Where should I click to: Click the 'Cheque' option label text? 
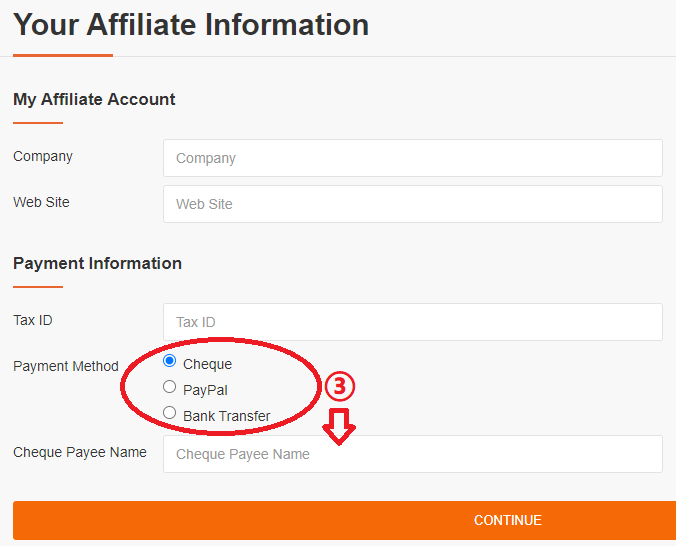pos(207,364)
